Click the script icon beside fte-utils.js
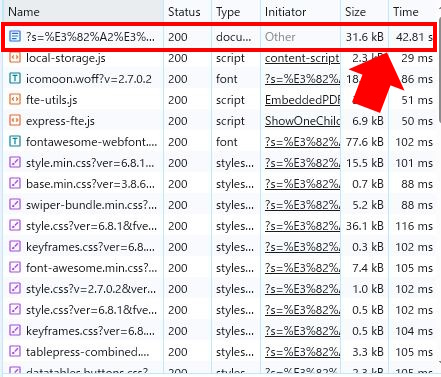 pyautogui.click(x=15, y=99)
